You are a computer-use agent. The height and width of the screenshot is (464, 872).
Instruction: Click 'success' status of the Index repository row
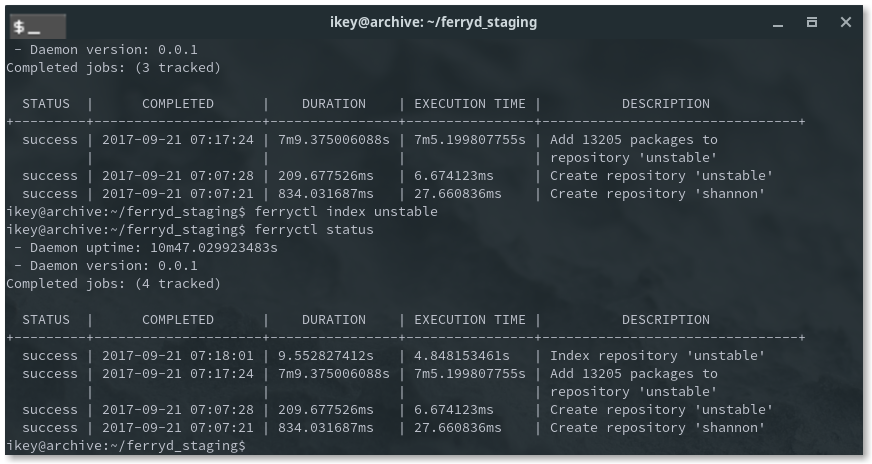[x=50, y=356]
